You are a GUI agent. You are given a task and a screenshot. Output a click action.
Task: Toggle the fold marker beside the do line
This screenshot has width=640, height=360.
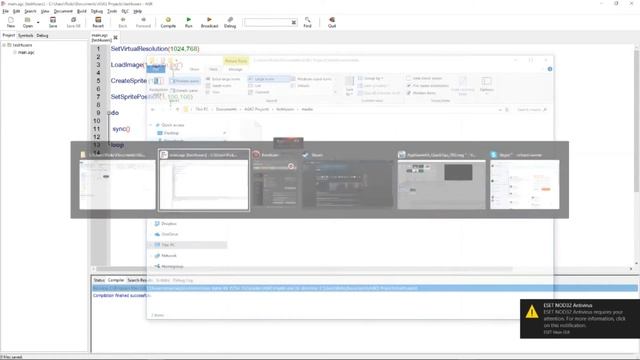109,113
